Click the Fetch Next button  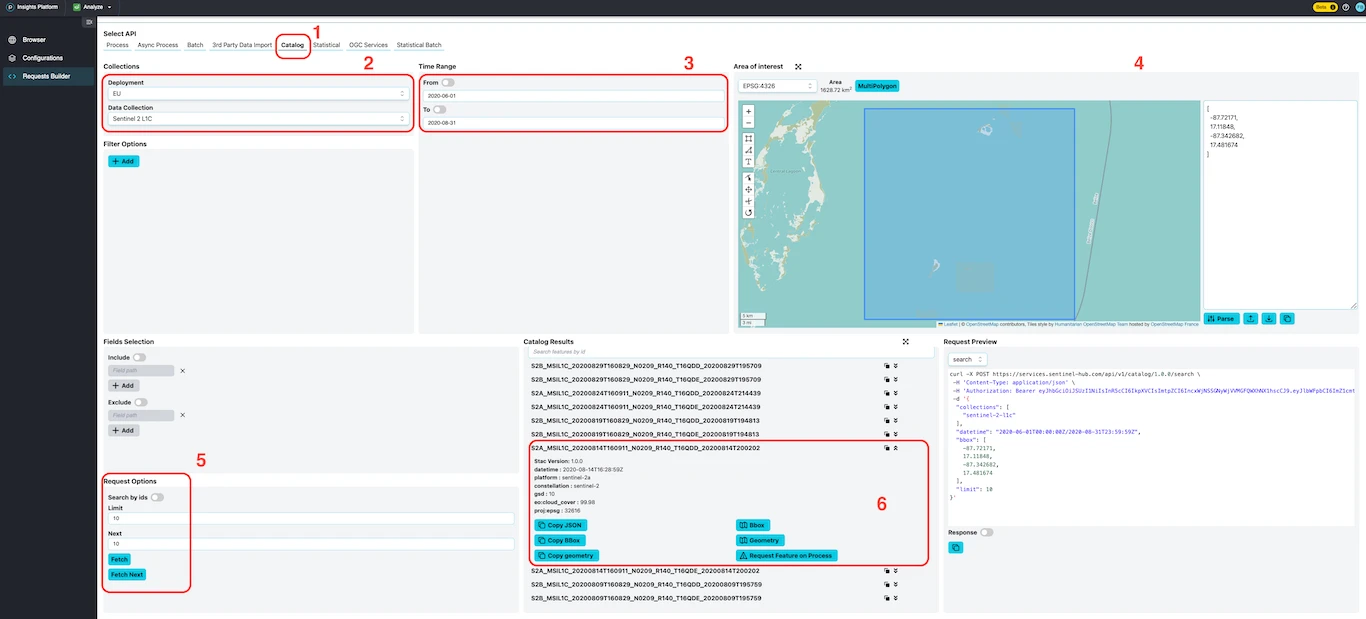tap(125, 575)
